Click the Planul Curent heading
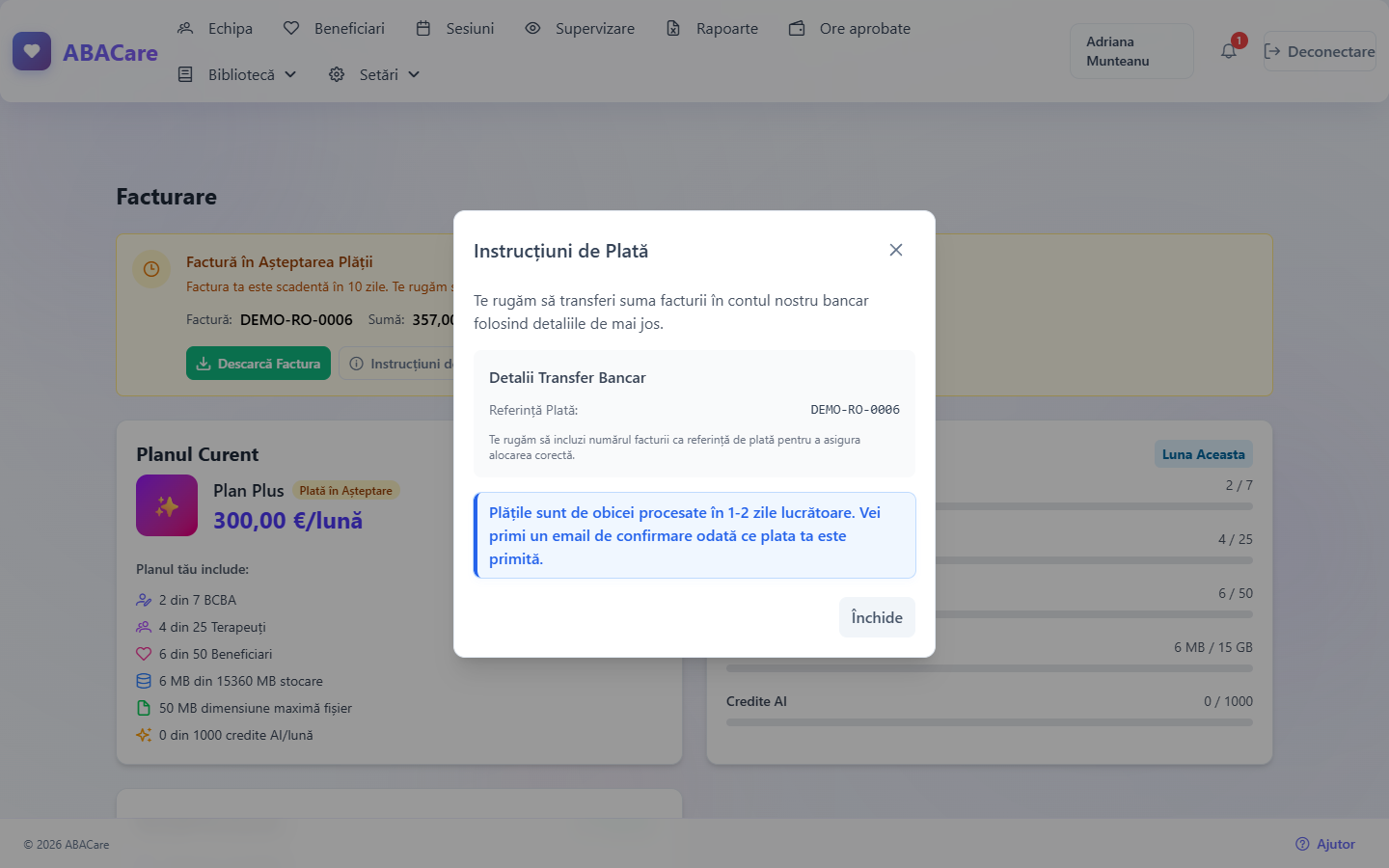This screenshot has height=868, width=1389. [x=198, y=454]
